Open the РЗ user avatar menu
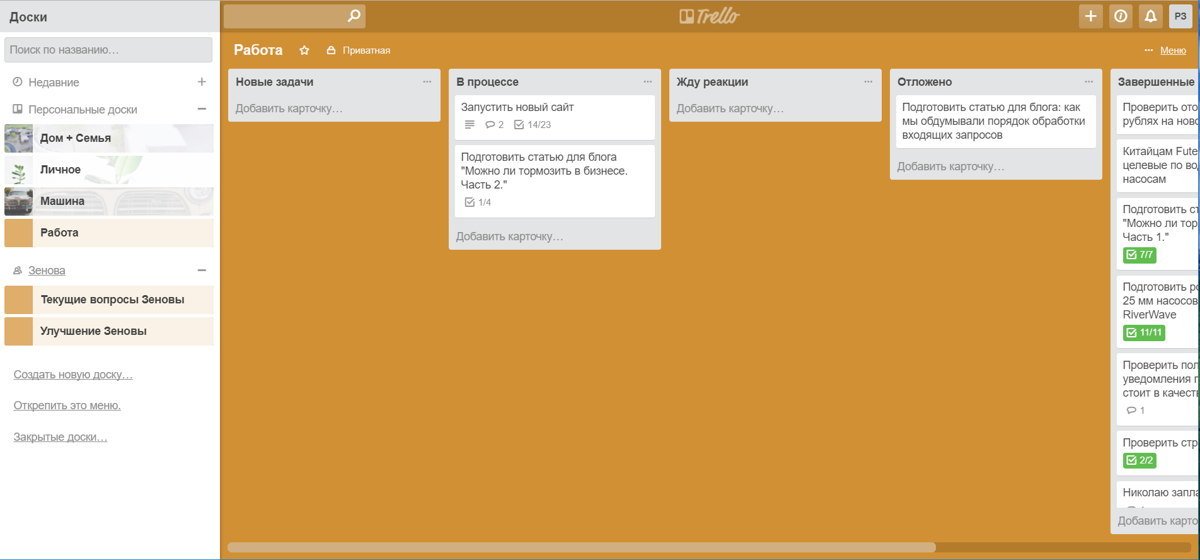 1180,16
